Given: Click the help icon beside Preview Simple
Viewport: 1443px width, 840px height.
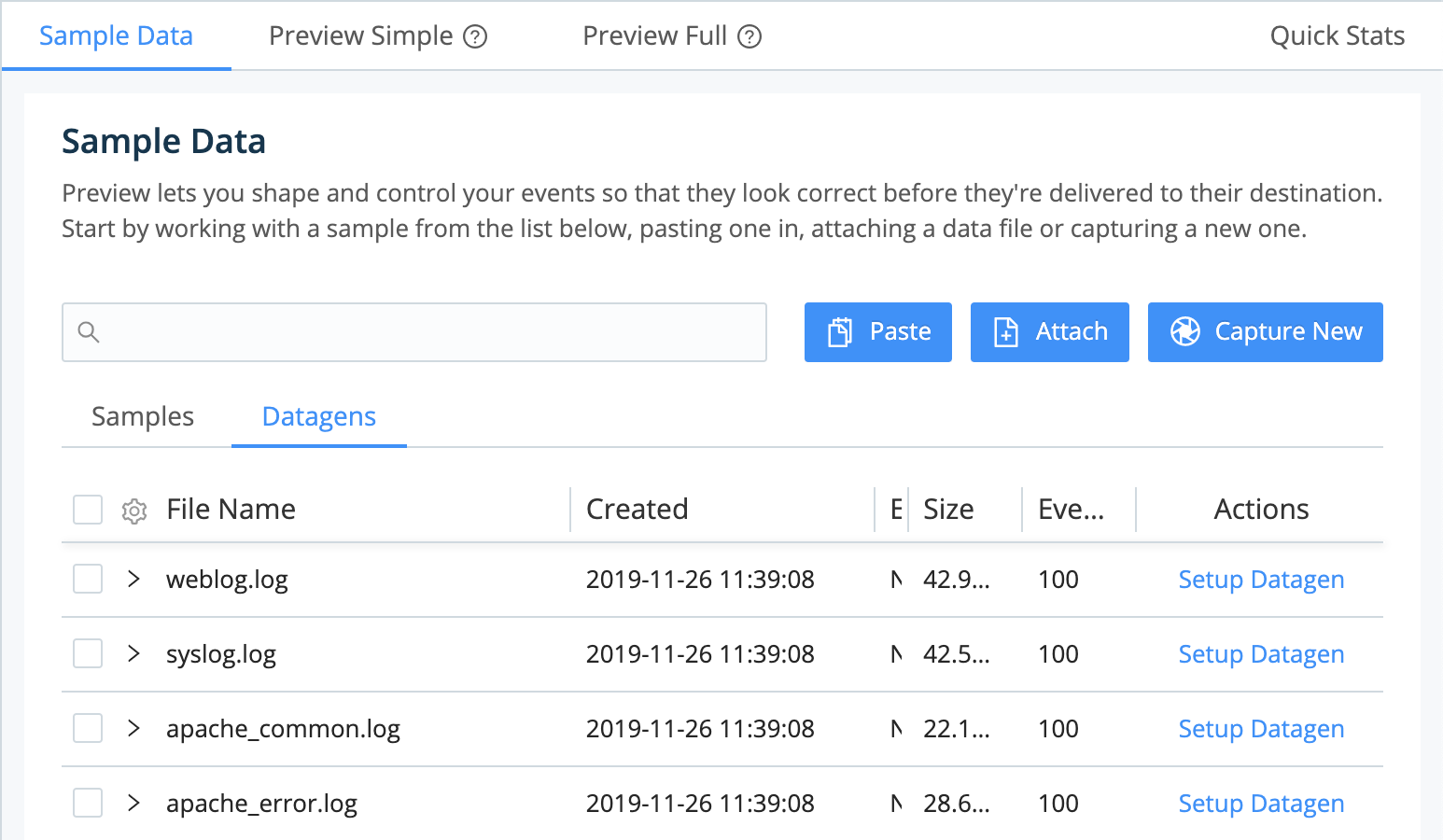Looking at the screenshot, I should [x=476, y=36].
